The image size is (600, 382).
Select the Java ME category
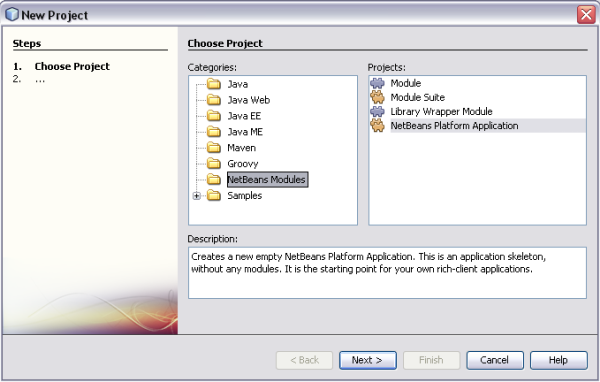(245, 132)
